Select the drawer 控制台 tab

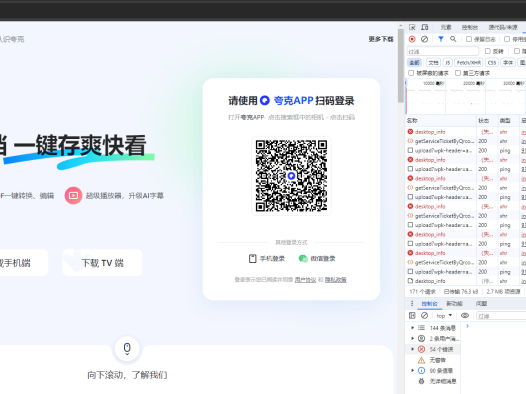pyautogui.click(x=430, y=304)
